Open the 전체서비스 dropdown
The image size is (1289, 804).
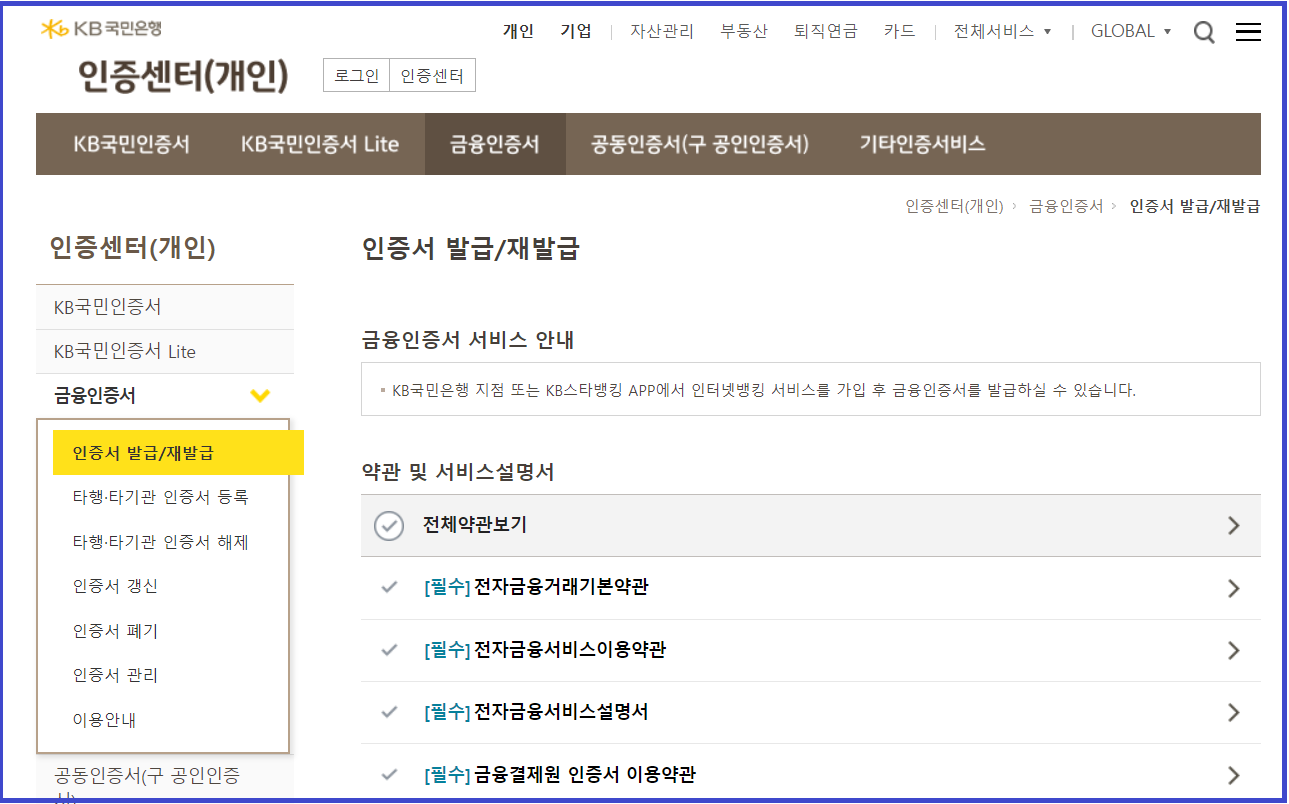pyautogui.click(x=1003, y=31)
